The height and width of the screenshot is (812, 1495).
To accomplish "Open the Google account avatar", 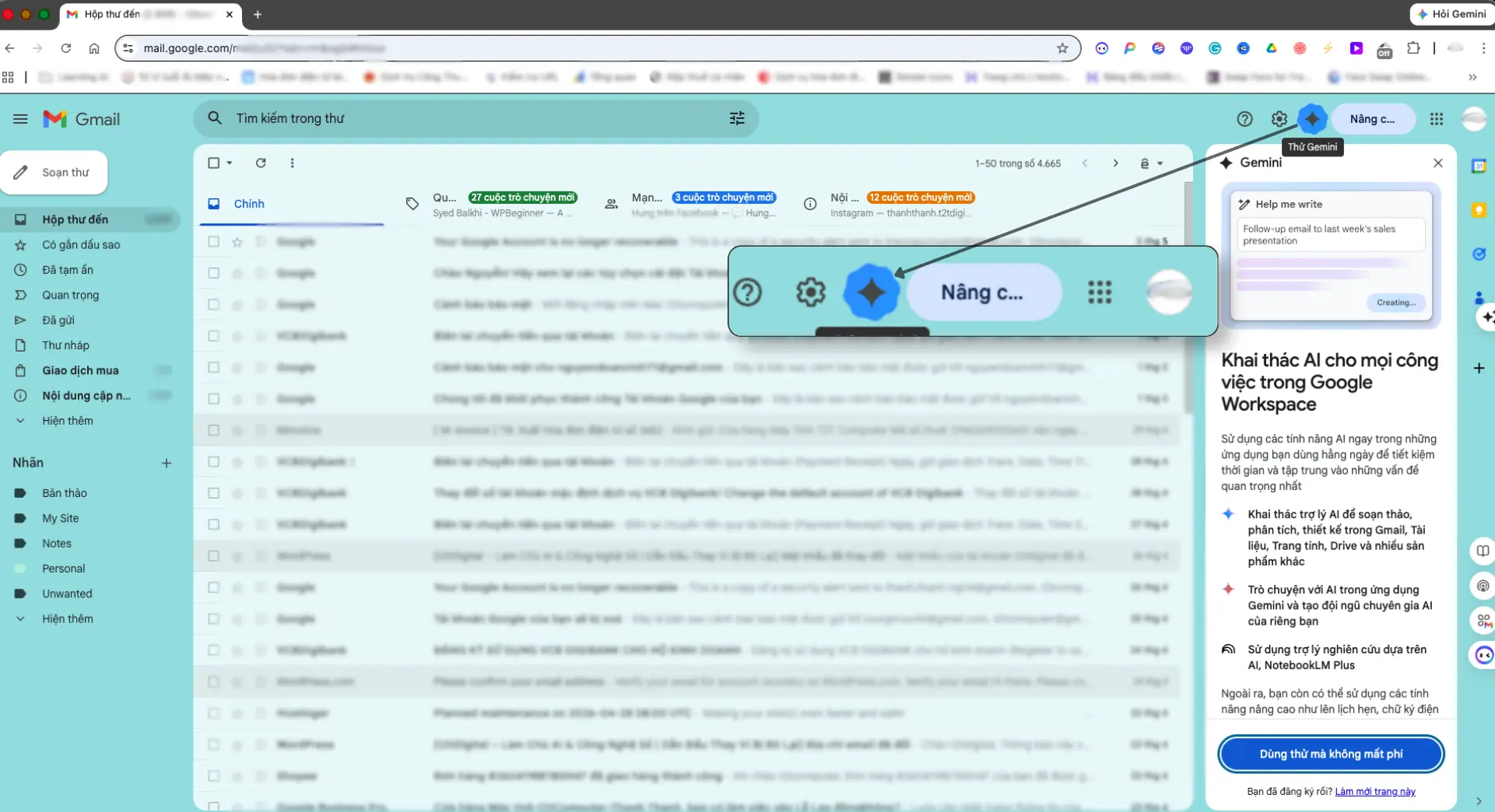I will pyautogui.click(x=1474, y=119).
